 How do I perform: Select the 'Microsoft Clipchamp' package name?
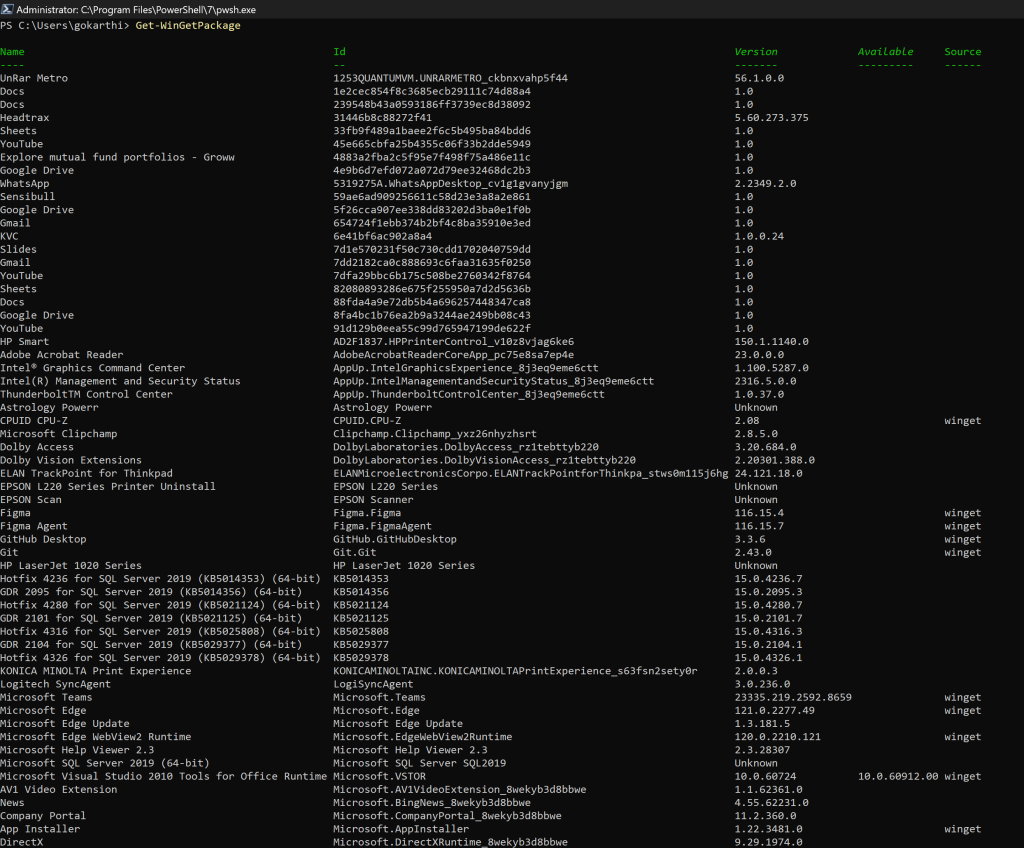tap(59, 434)
